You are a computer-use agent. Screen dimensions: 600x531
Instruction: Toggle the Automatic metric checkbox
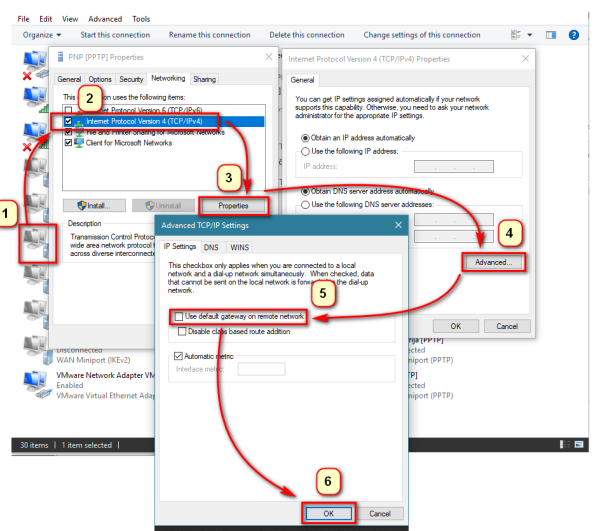click(x=178, y=355)
